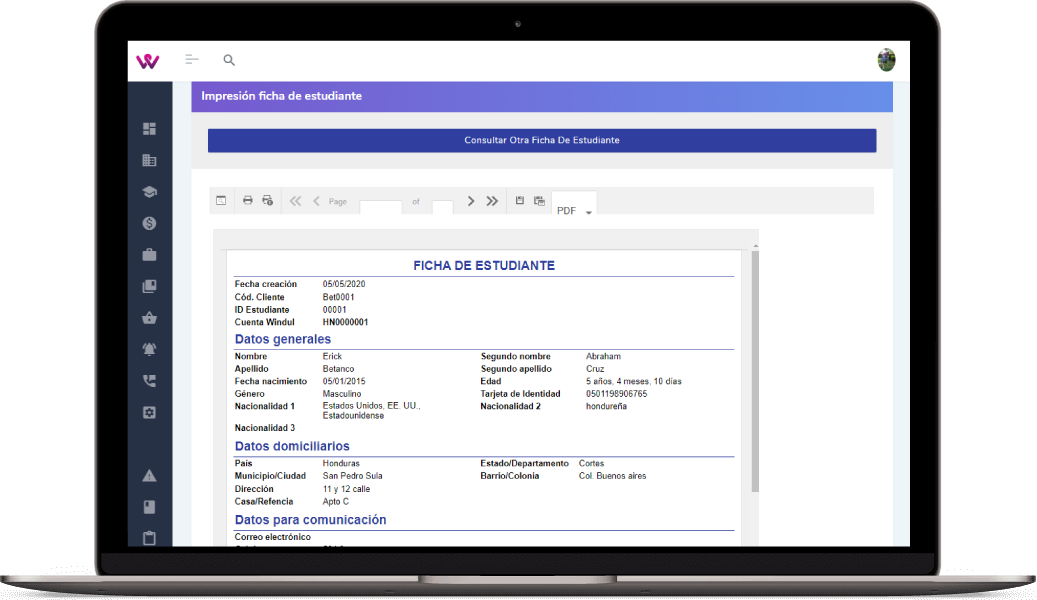
Task: Click the phone contact icon in sidebar
Action: pyautogui.click(x=150, y=381)
